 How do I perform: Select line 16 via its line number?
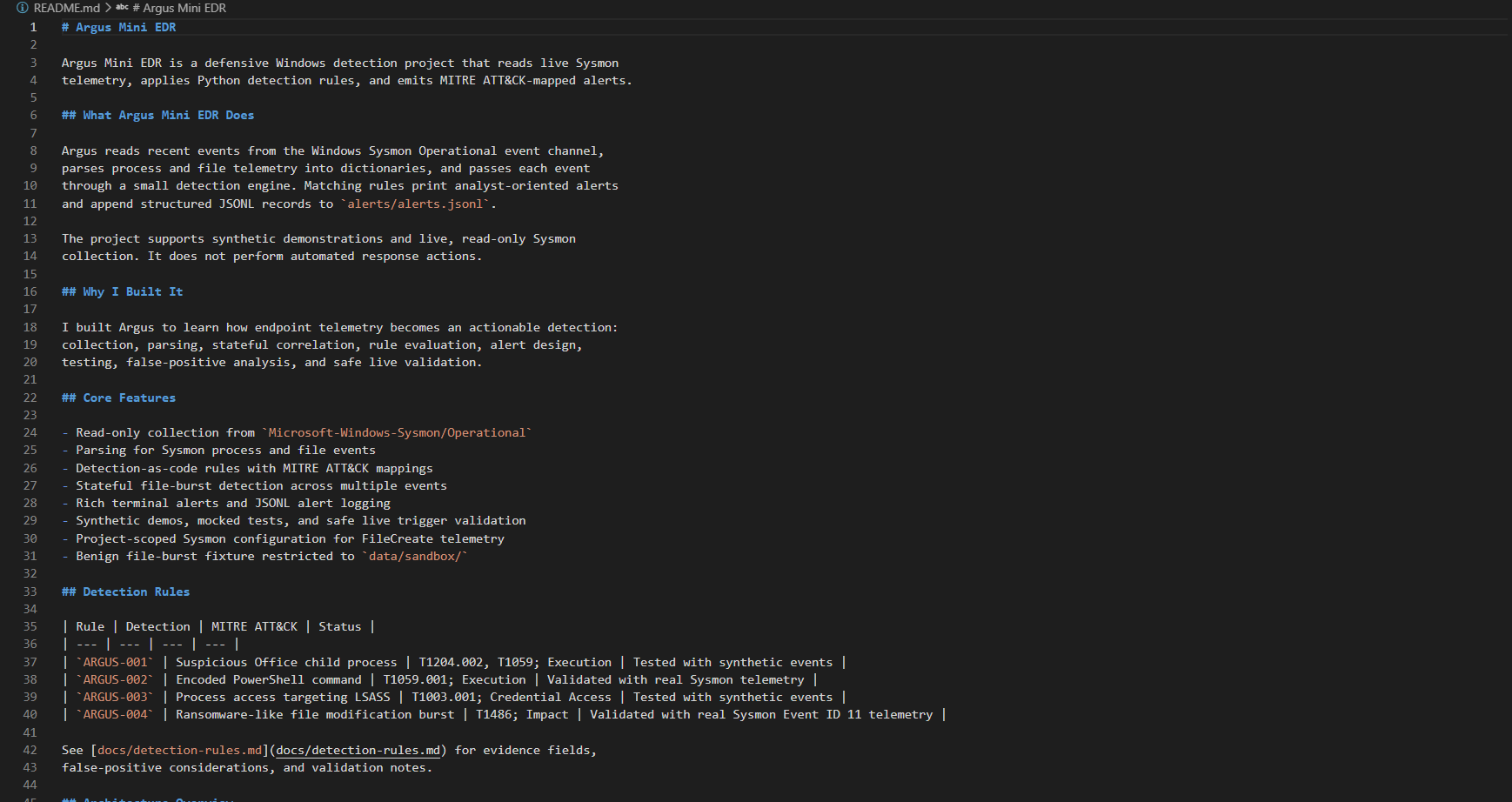pyautogui.click(x=30, y=291)
